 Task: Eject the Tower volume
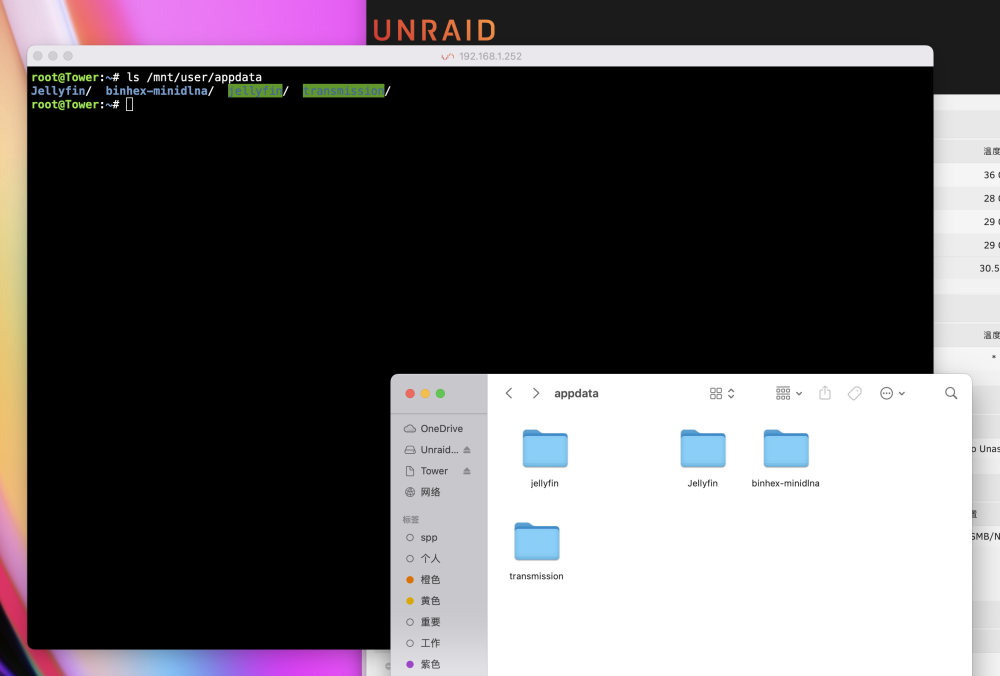(467, 471)
